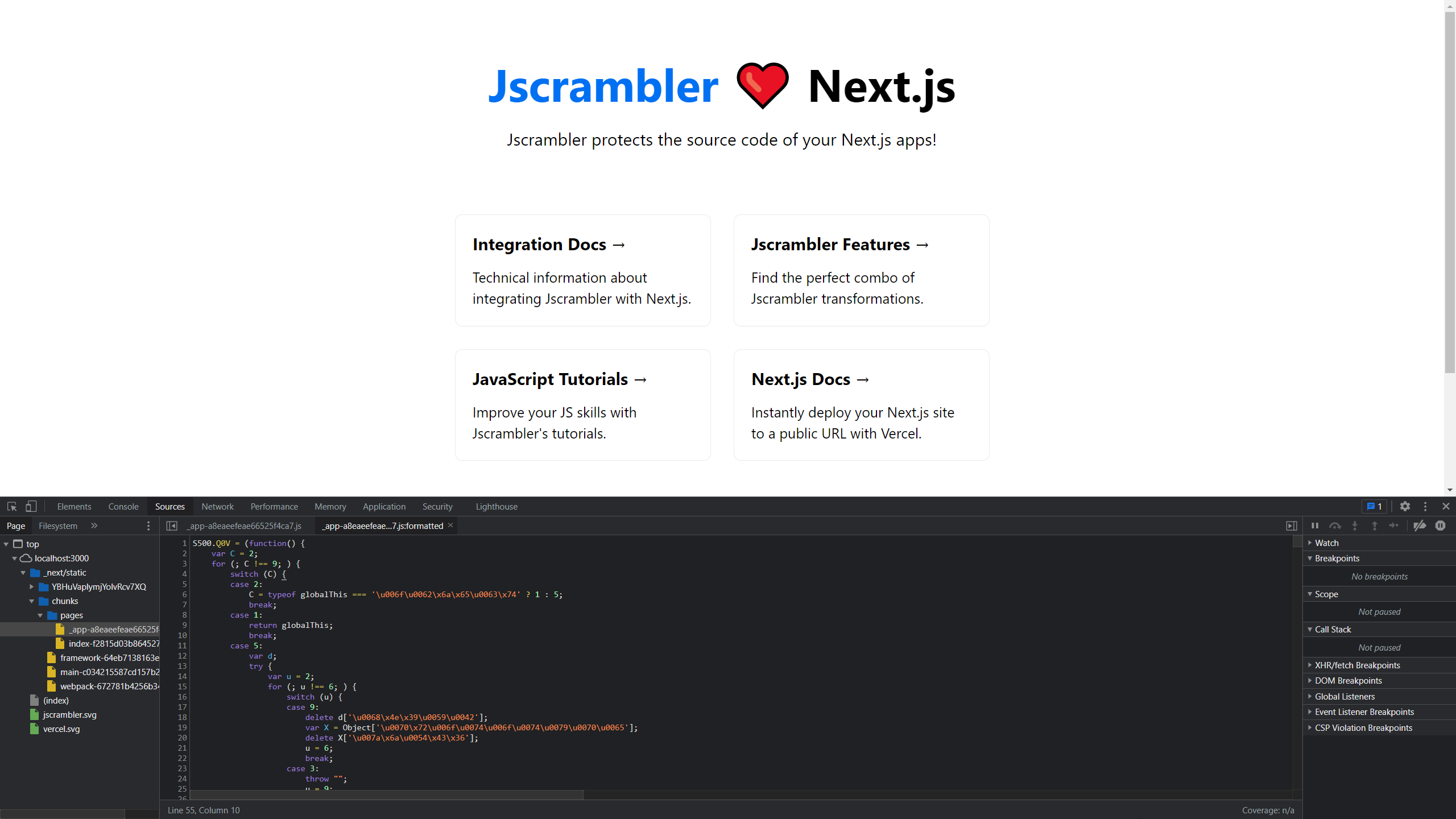Close the DevTools panel
The width and height of the screenshot is (1456, 819).
click(1446, 506)
